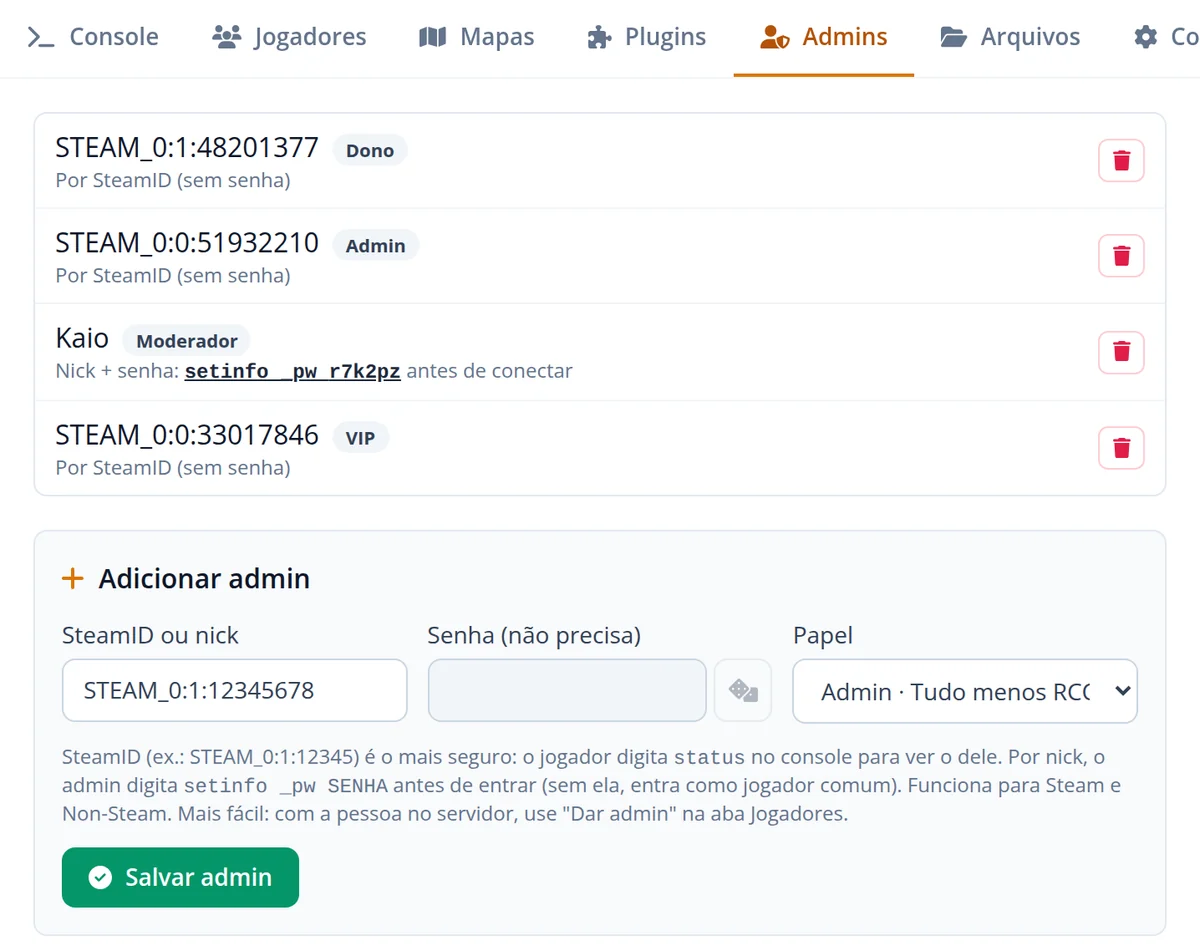This screenshot has width=1200, height=946.
Task: Click the VIP role badge
Action: coord(360,438)
